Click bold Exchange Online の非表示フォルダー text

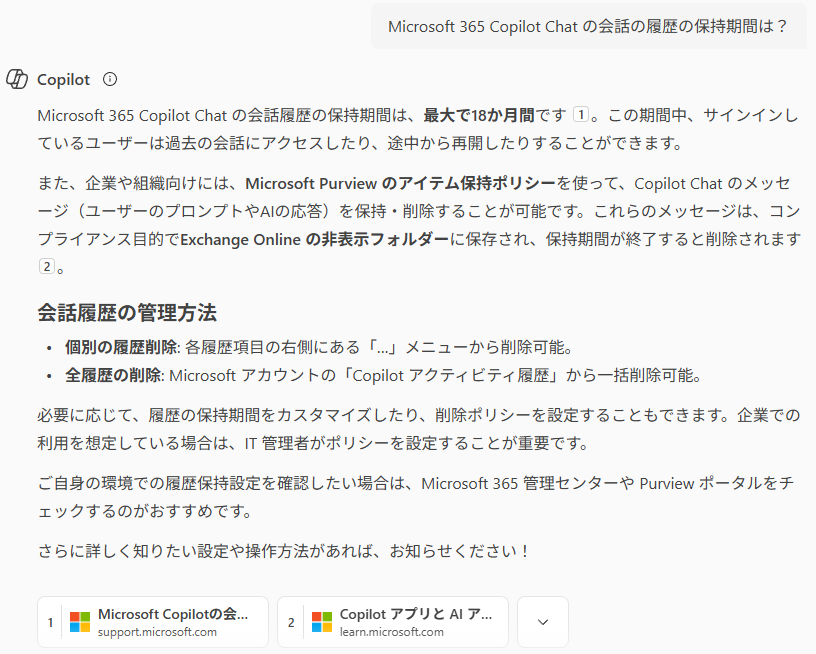pyautogui.click(x=314, y=239)
